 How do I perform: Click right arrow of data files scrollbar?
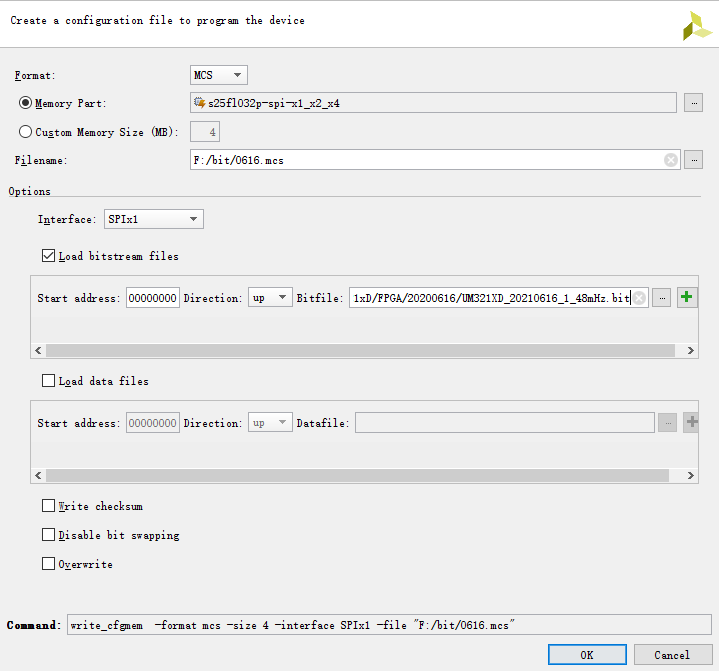coord(691,475)
